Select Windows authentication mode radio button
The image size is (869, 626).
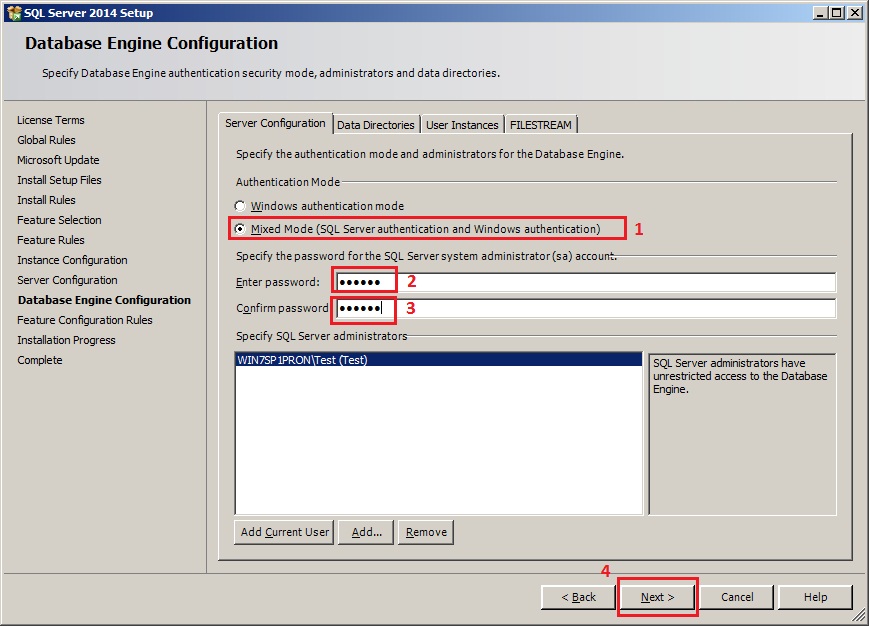point(239,206)
